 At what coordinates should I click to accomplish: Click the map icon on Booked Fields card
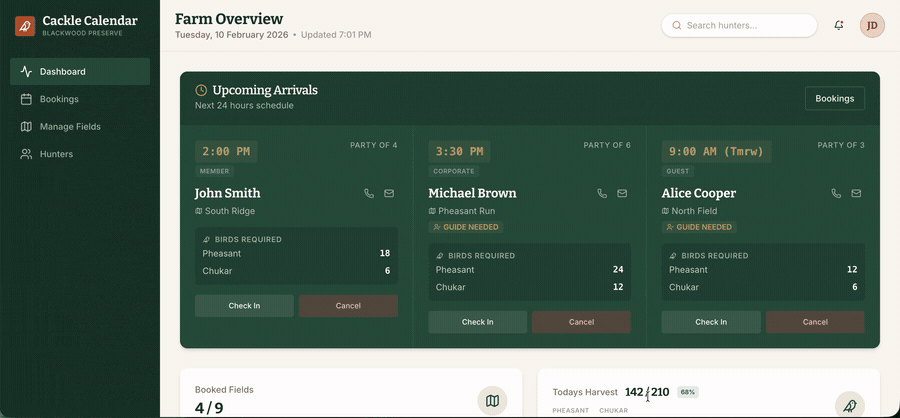click(x=492, y=401)
